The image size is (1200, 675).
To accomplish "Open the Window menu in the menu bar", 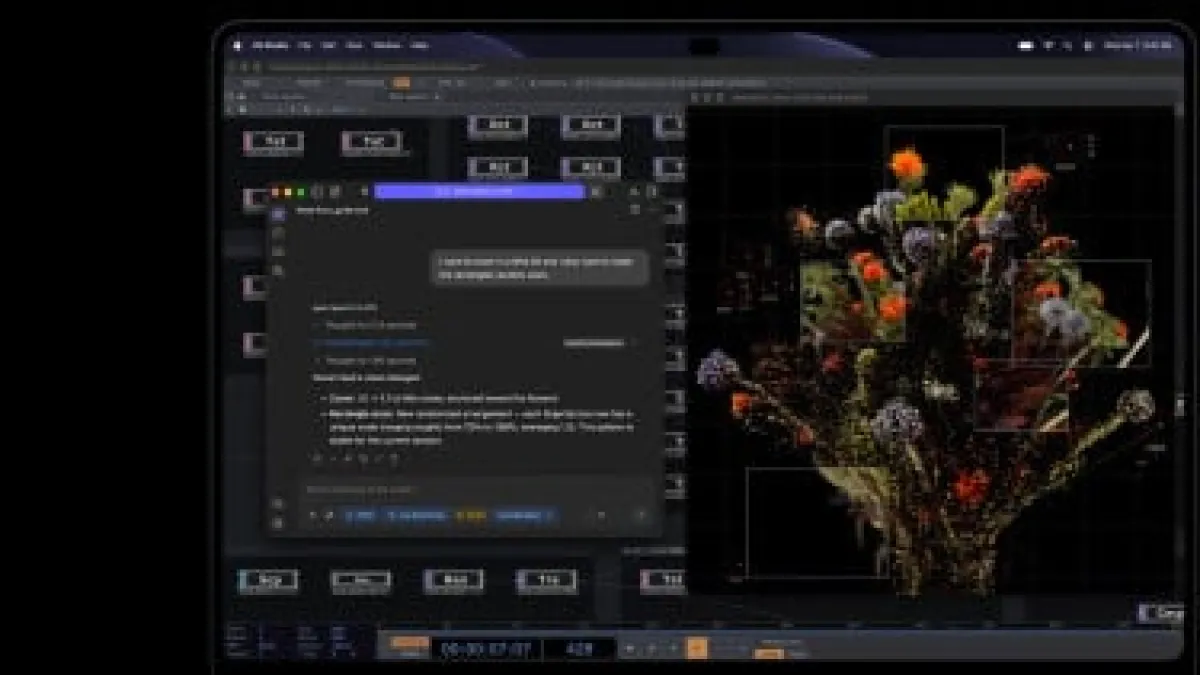I will point(385,45).
